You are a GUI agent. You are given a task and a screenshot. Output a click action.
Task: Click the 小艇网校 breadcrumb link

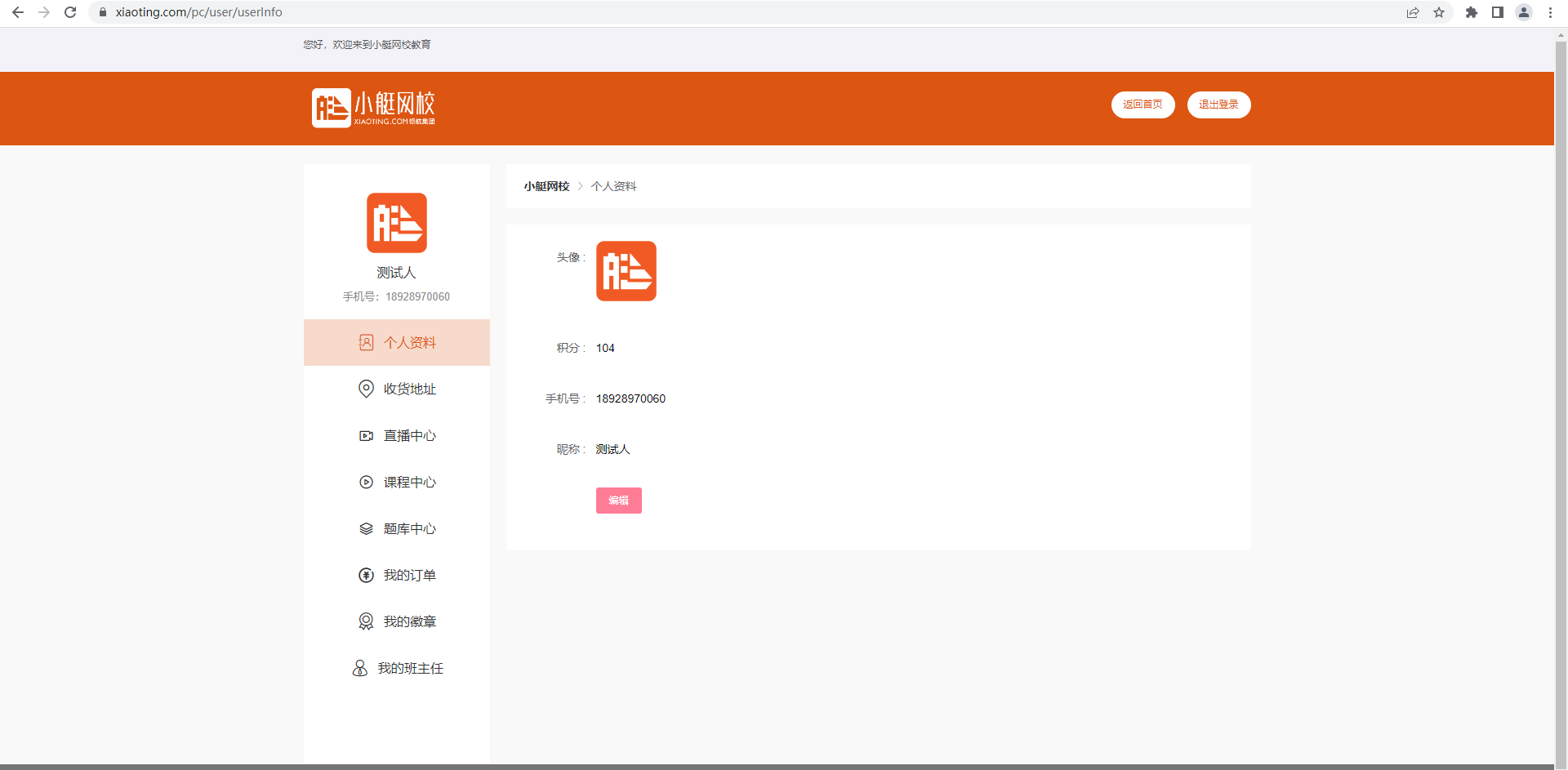click(x=546, y=186)
